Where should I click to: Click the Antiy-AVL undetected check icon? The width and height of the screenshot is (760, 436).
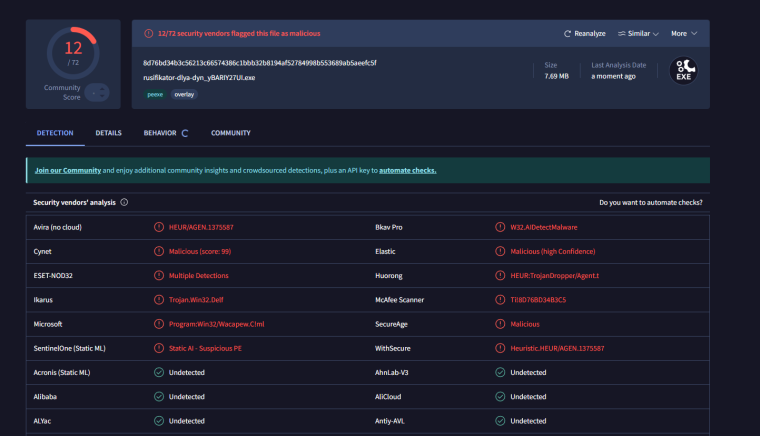click(500, 420)
